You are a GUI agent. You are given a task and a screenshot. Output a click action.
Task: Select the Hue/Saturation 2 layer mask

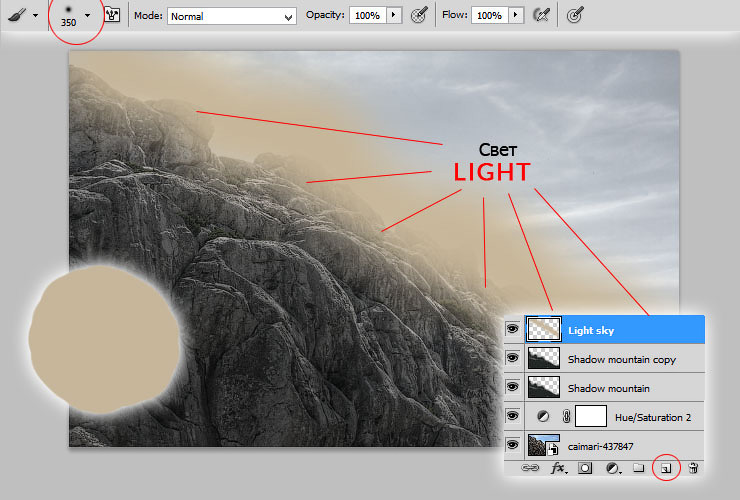(591, 416)
